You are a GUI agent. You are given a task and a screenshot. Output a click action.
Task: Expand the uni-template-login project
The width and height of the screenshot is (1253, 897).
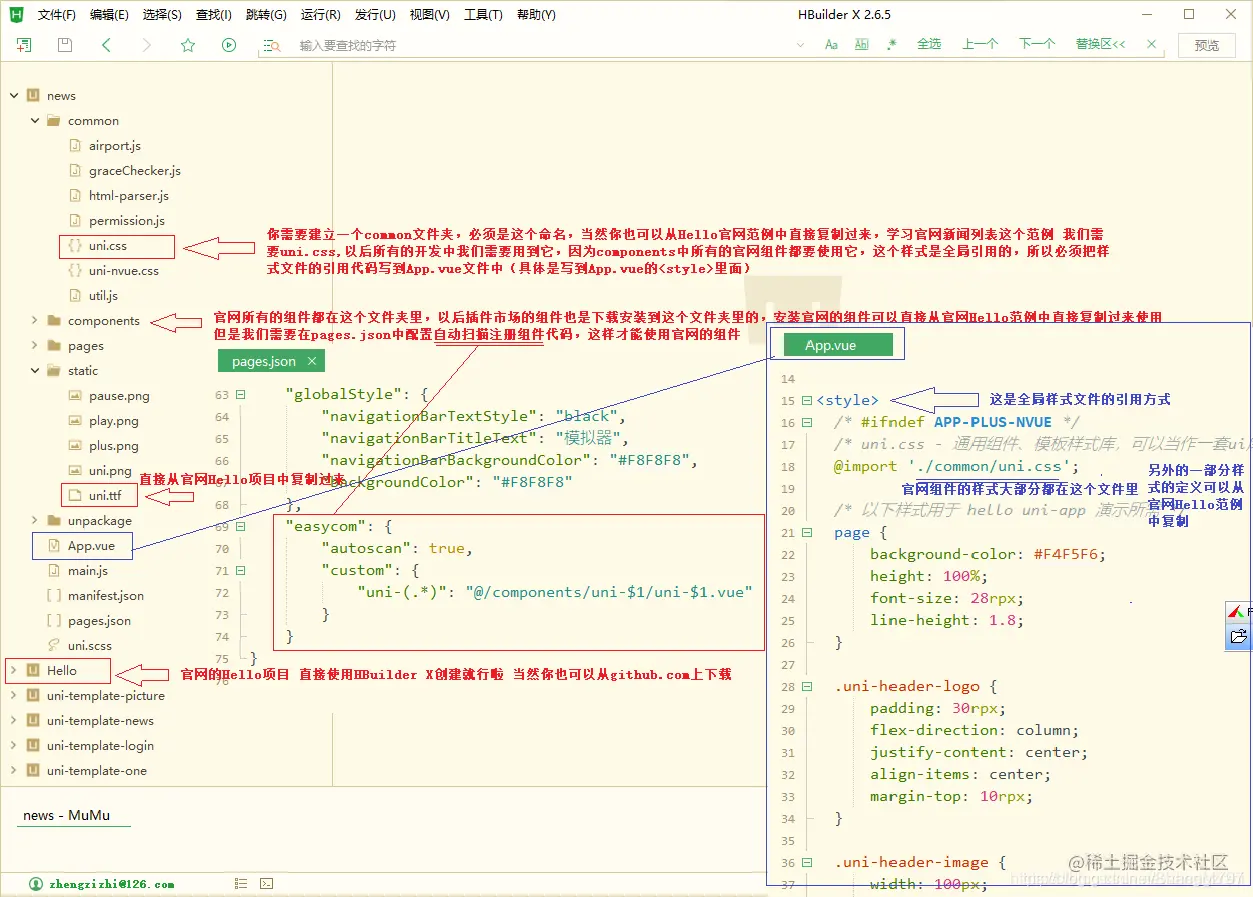coord(14,746)
